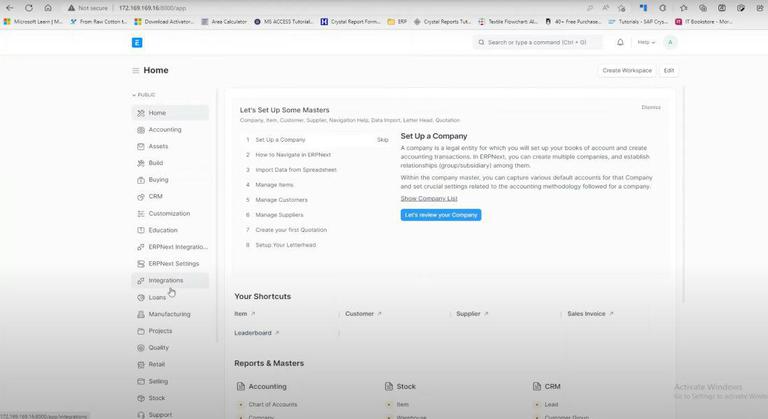The height and width of the screenshot is (419, 768).
Task: Click the Education sidebar icon
Action: 141,230
